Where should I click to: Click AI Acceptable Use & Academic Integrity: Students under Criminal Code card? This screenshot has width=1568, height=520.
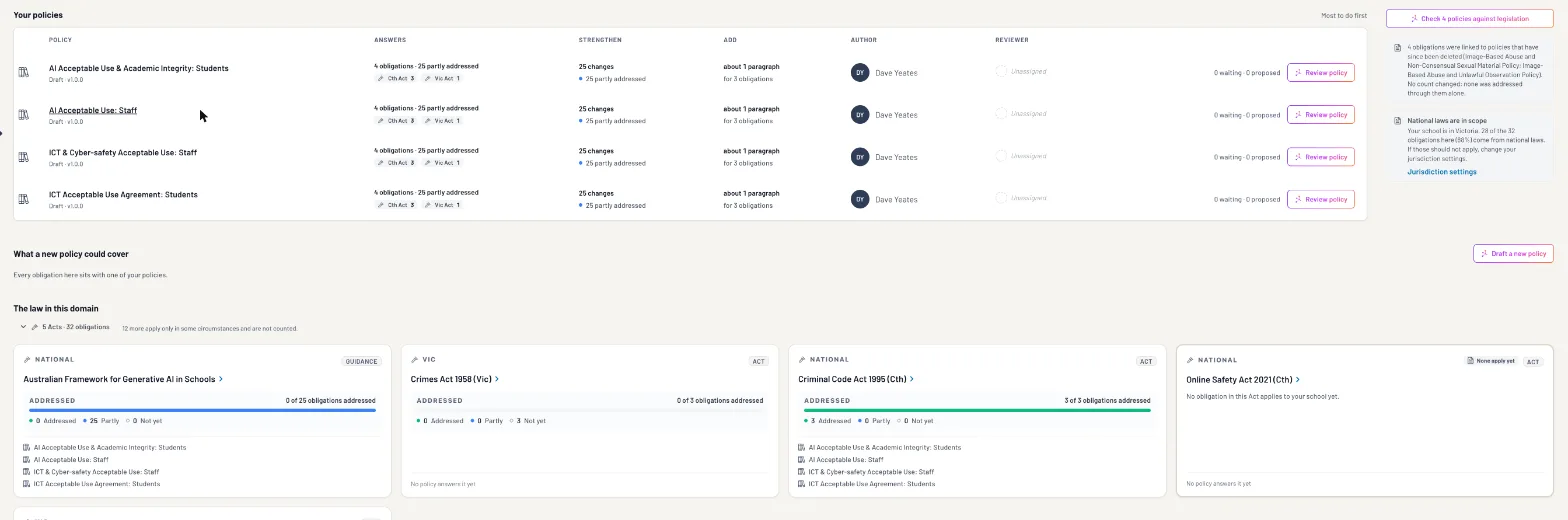pos(885,448)
